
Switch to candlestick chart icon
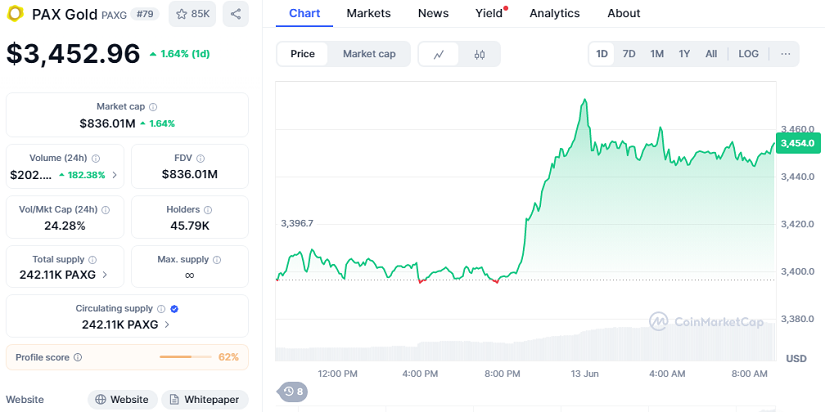click(x=480, y=54)
